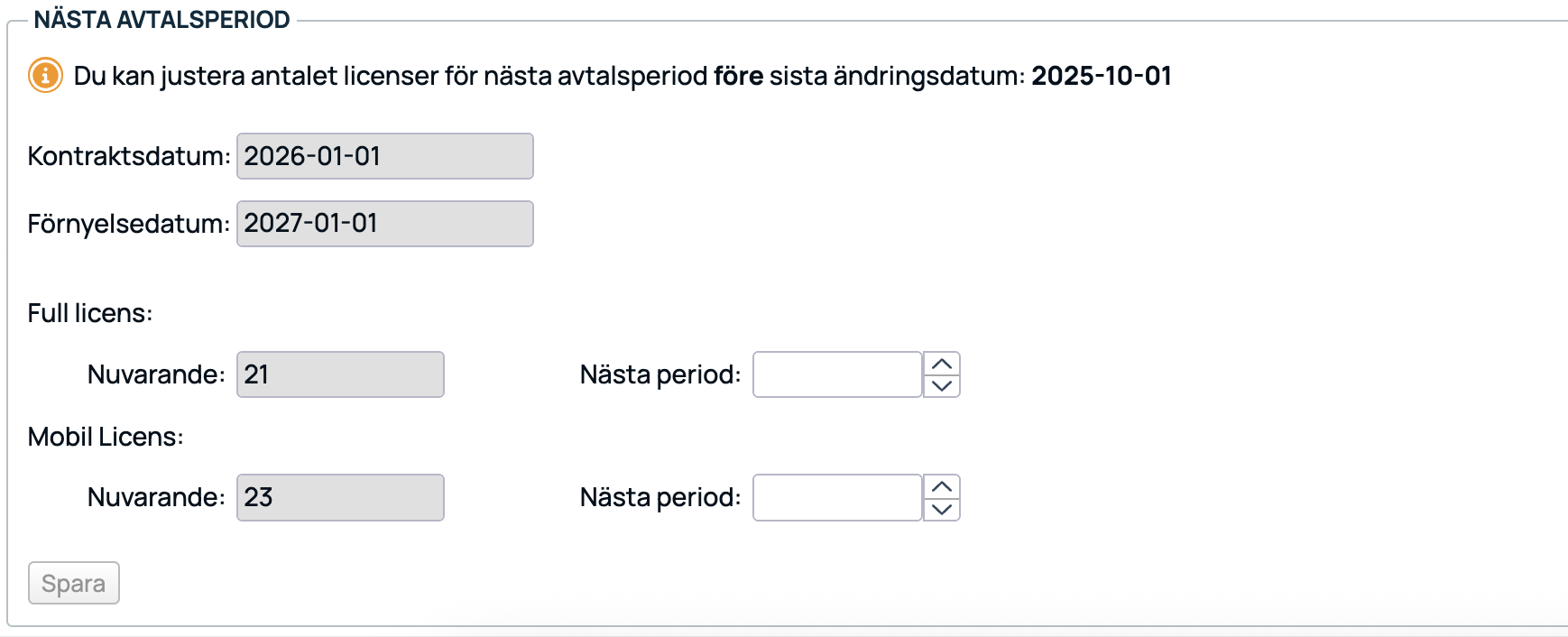Click the current Mobil Licens field showing 23
Viewport: 1568px width, 637px height.
(x=340, y=497)
